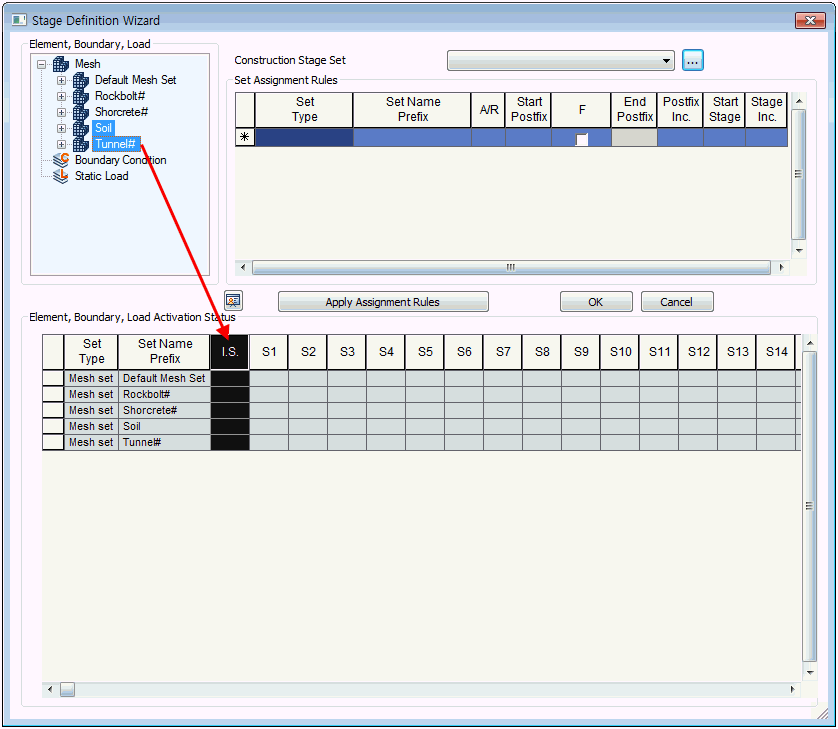Collapse the Mesh tree node
Screen dimensions: 838x729
point(42,64)
